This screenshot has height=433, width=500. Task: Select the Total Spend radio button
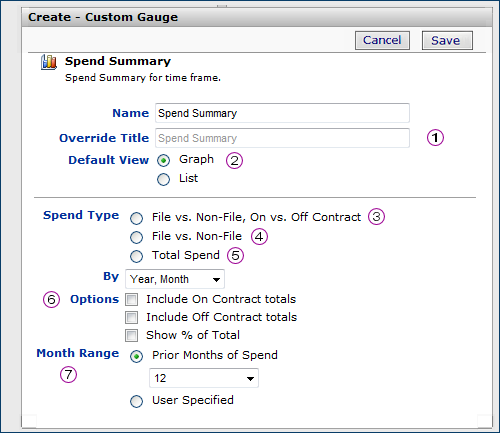pos(136,256)
